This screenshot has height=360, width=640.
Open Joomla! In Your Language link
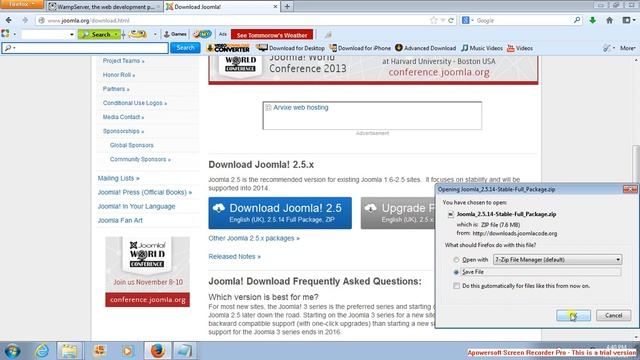click(136, 207)
